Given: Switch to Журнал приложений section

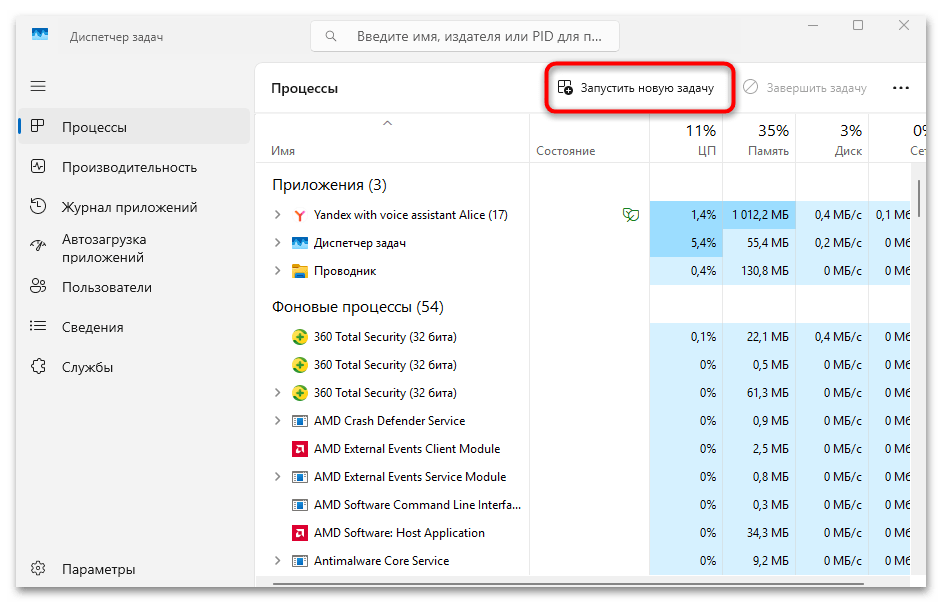Looking at the screenshot, I should point(129,207).
